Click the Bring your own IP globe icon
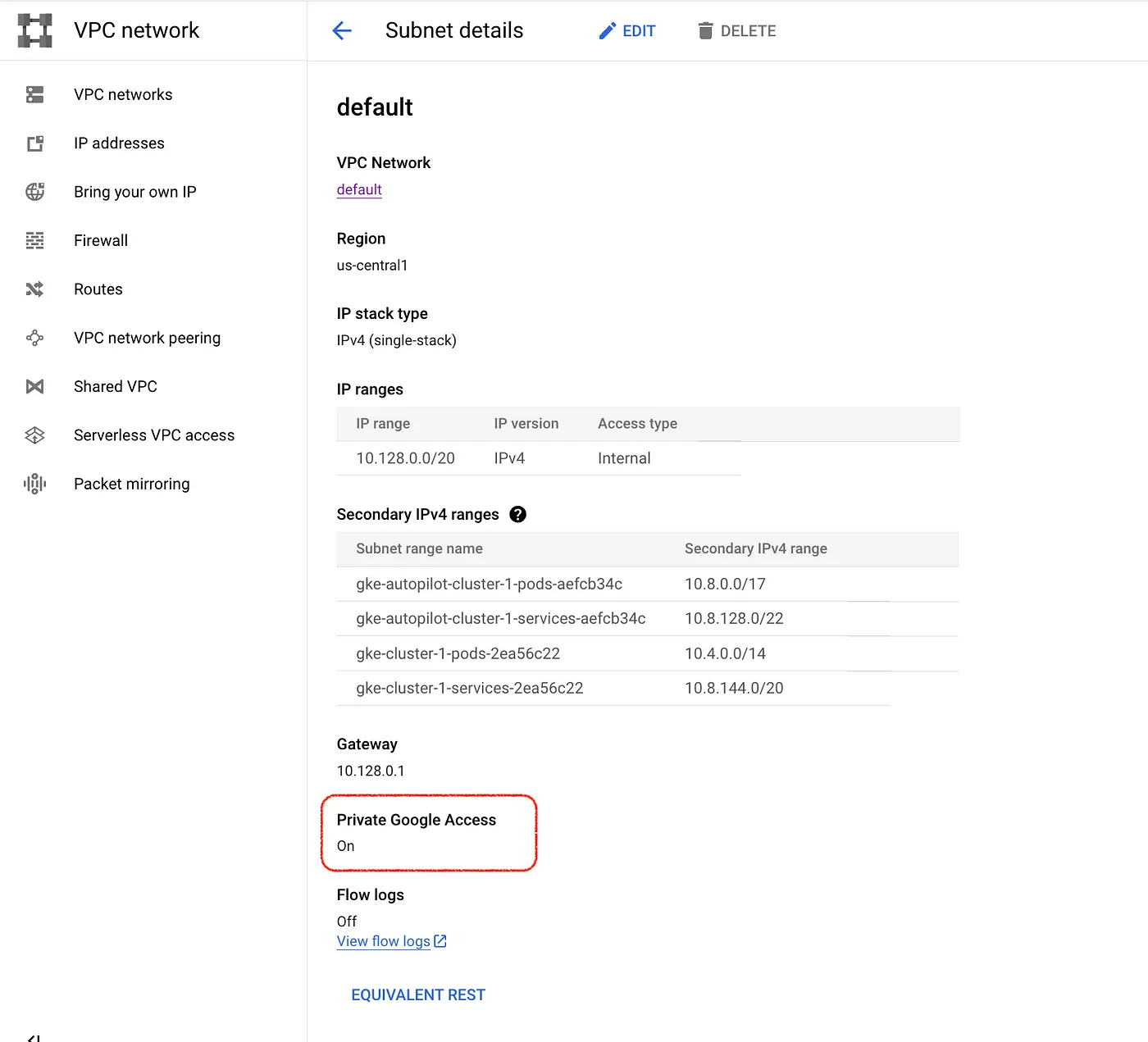The image size is (1148, 1042). pos(34,192)
